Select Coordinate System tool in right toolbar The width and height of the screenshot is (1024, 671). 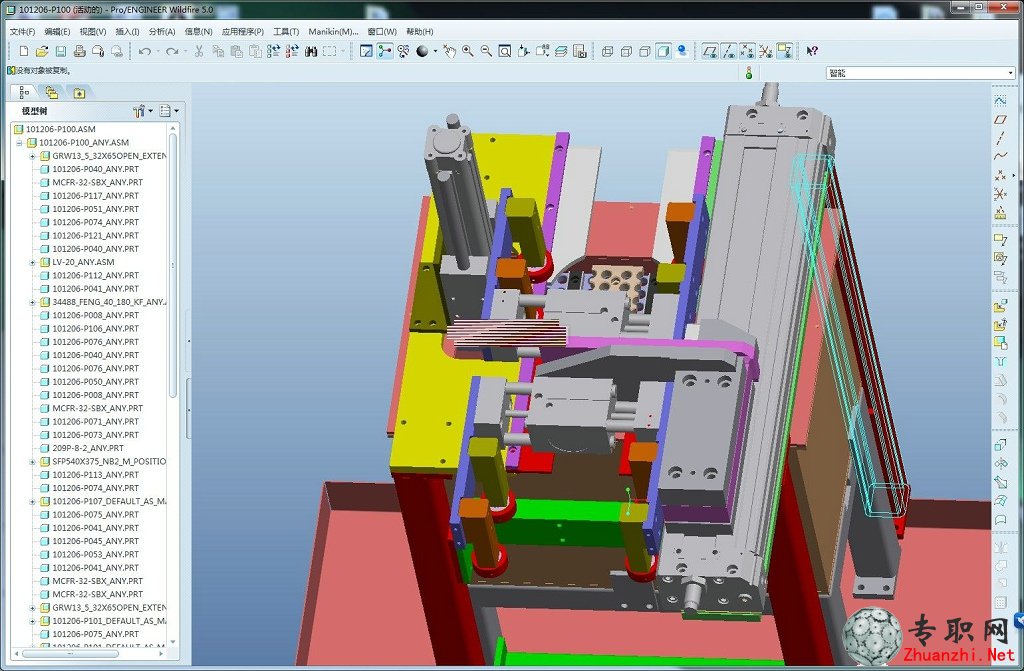pyautogui.click(x=1000, y=193)
